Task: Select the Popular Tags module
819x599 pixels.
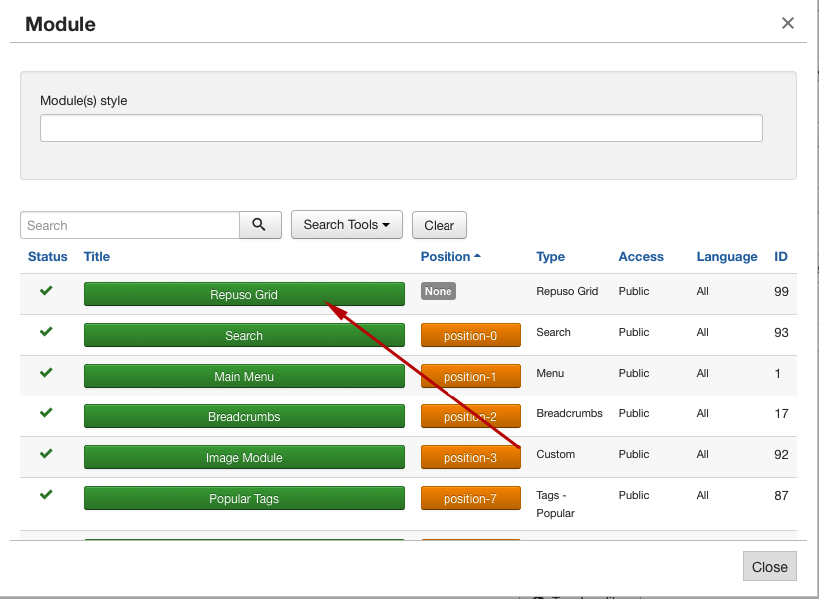Action: point(244,498)
